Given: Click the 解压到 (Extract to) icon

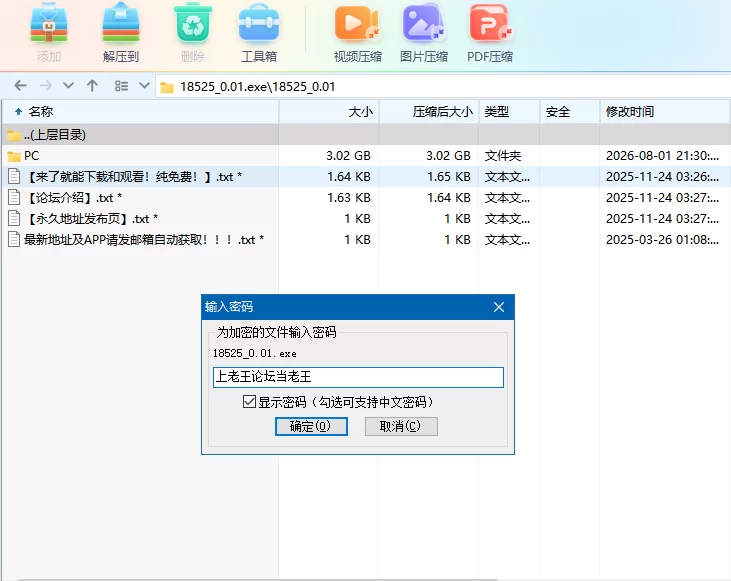Looking at the screenshot, I should coord(121,23).
